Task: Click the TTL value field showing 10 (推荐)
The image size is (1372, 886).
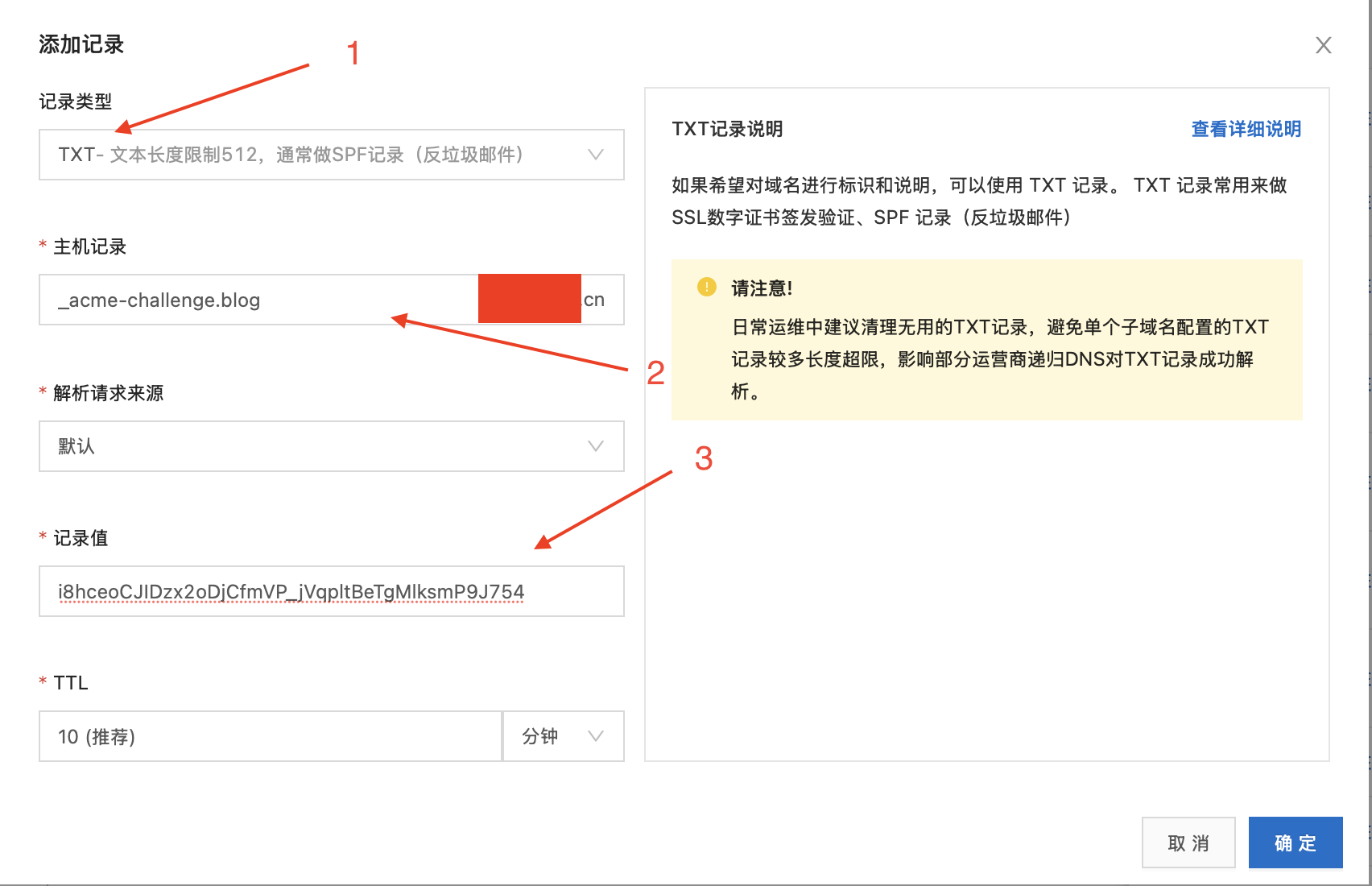Action: coord(270,735)
